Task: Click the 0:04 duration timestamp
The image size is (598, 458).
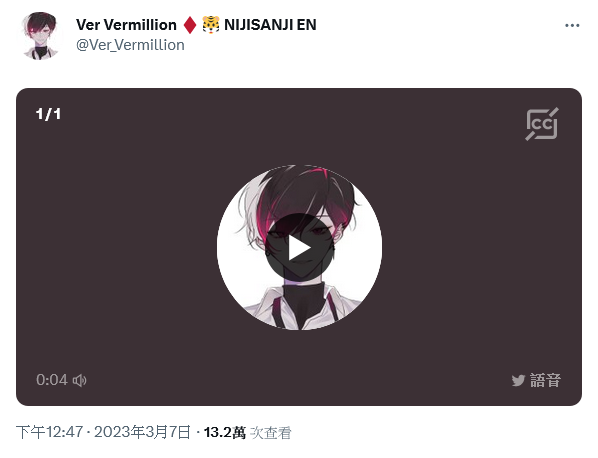Action: [x=52, y=380]
